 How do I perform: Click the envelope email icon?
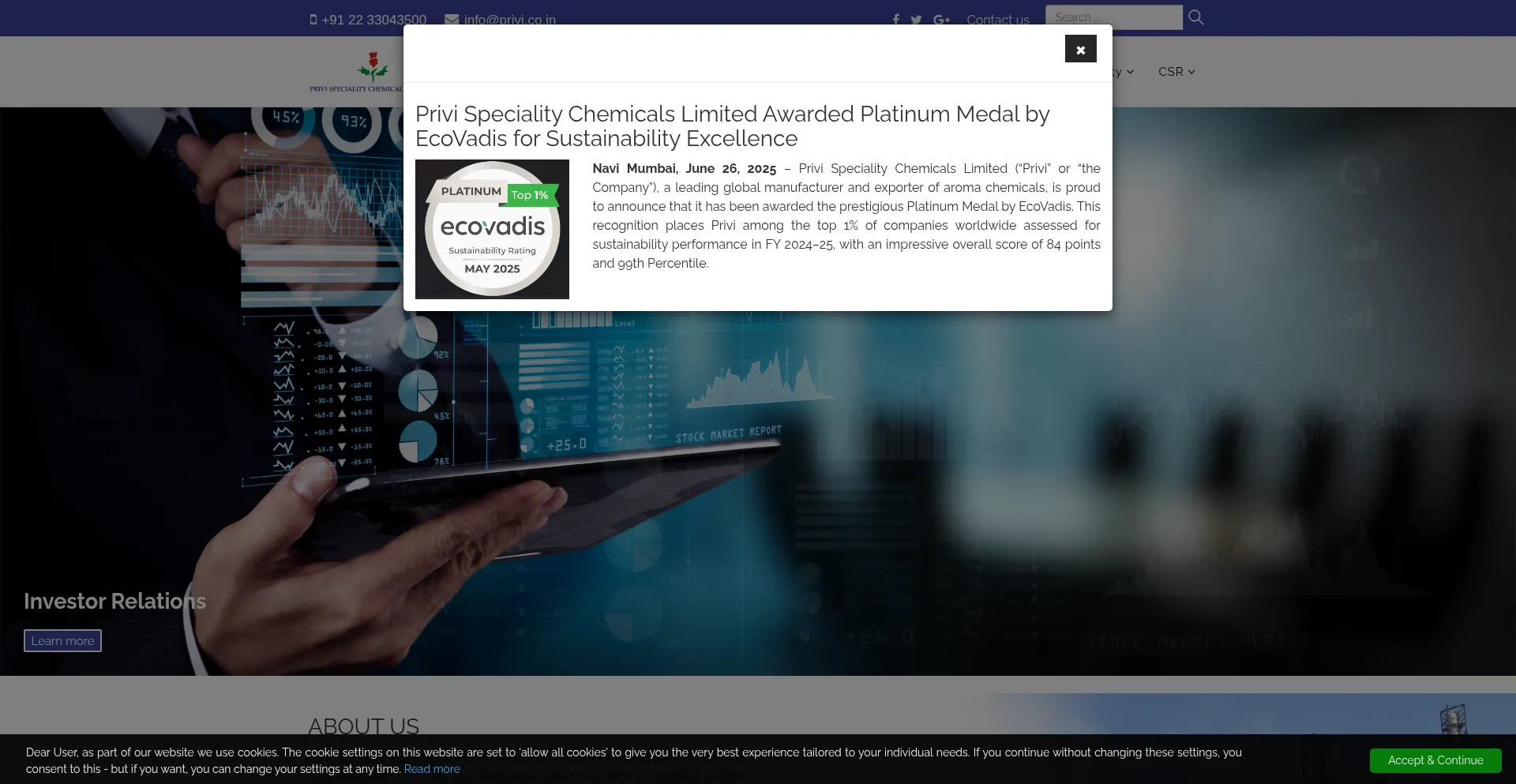452,20
